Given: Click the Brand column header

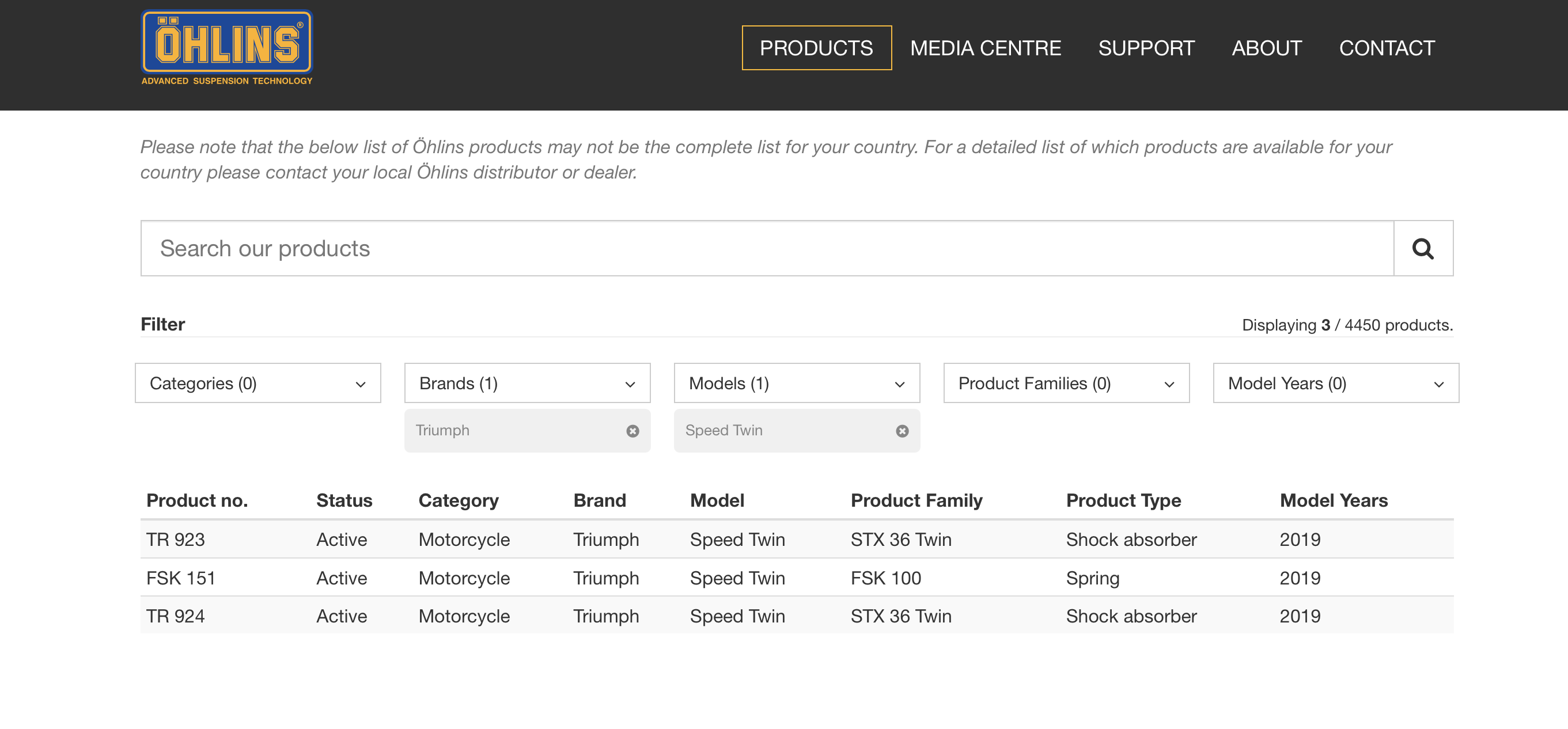Looking at the screenshot, I should 600,500.
